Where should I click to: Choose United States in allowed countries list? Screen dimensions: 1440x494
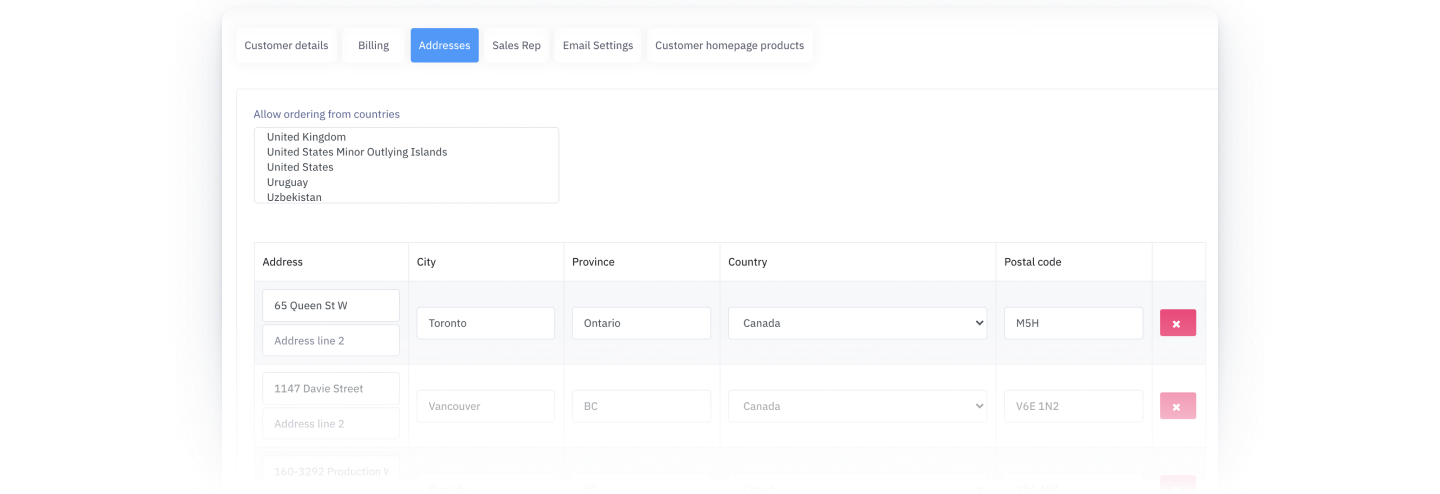point(300,167)
